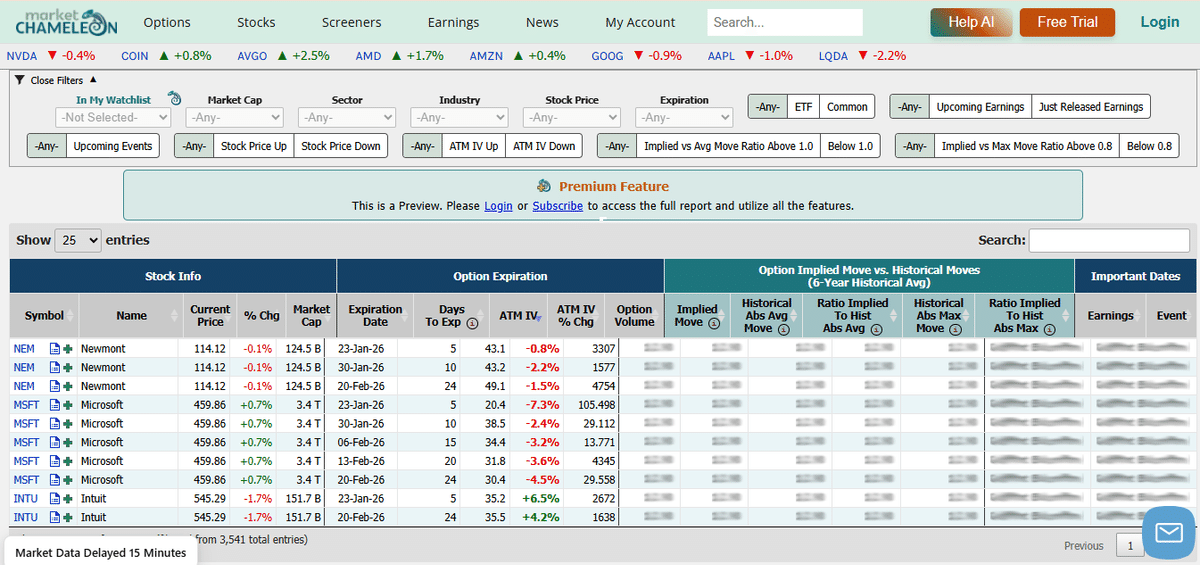Click the Subscribe link in preview banner
The width and height of the screenshot is (1200, 565).
557,206
